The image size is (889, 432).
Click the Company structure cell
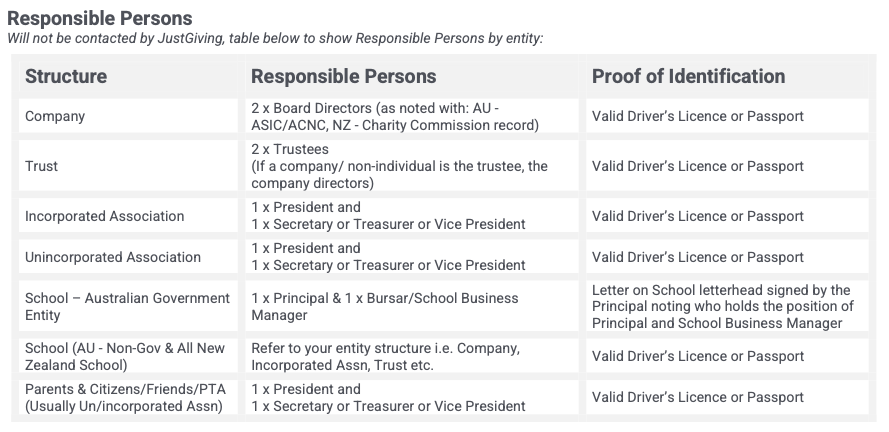[x=128, y=116]
